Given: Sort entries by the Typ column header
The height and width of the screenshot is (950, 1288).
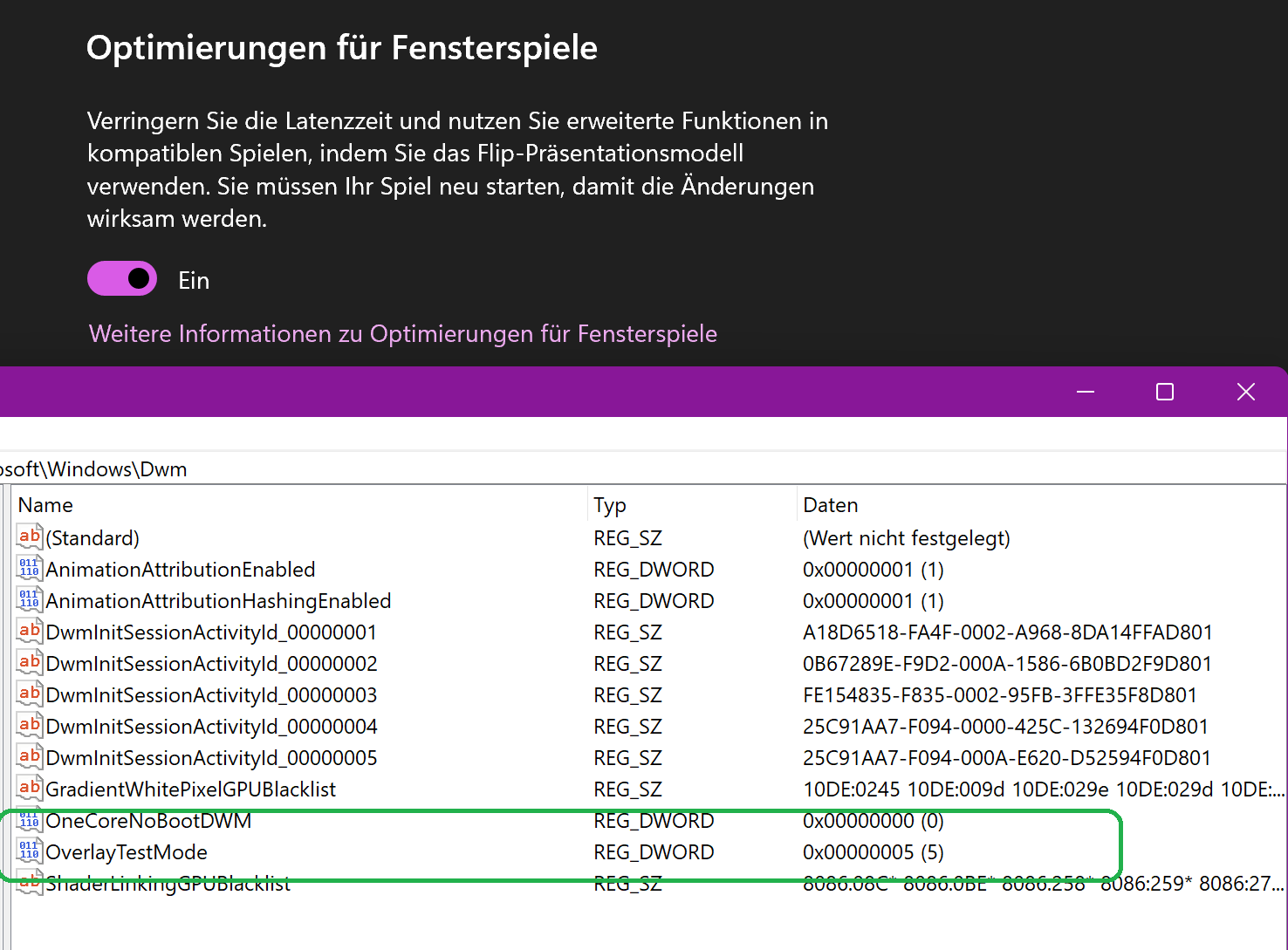Looking at the screenshot, I should tap(610, 504).
